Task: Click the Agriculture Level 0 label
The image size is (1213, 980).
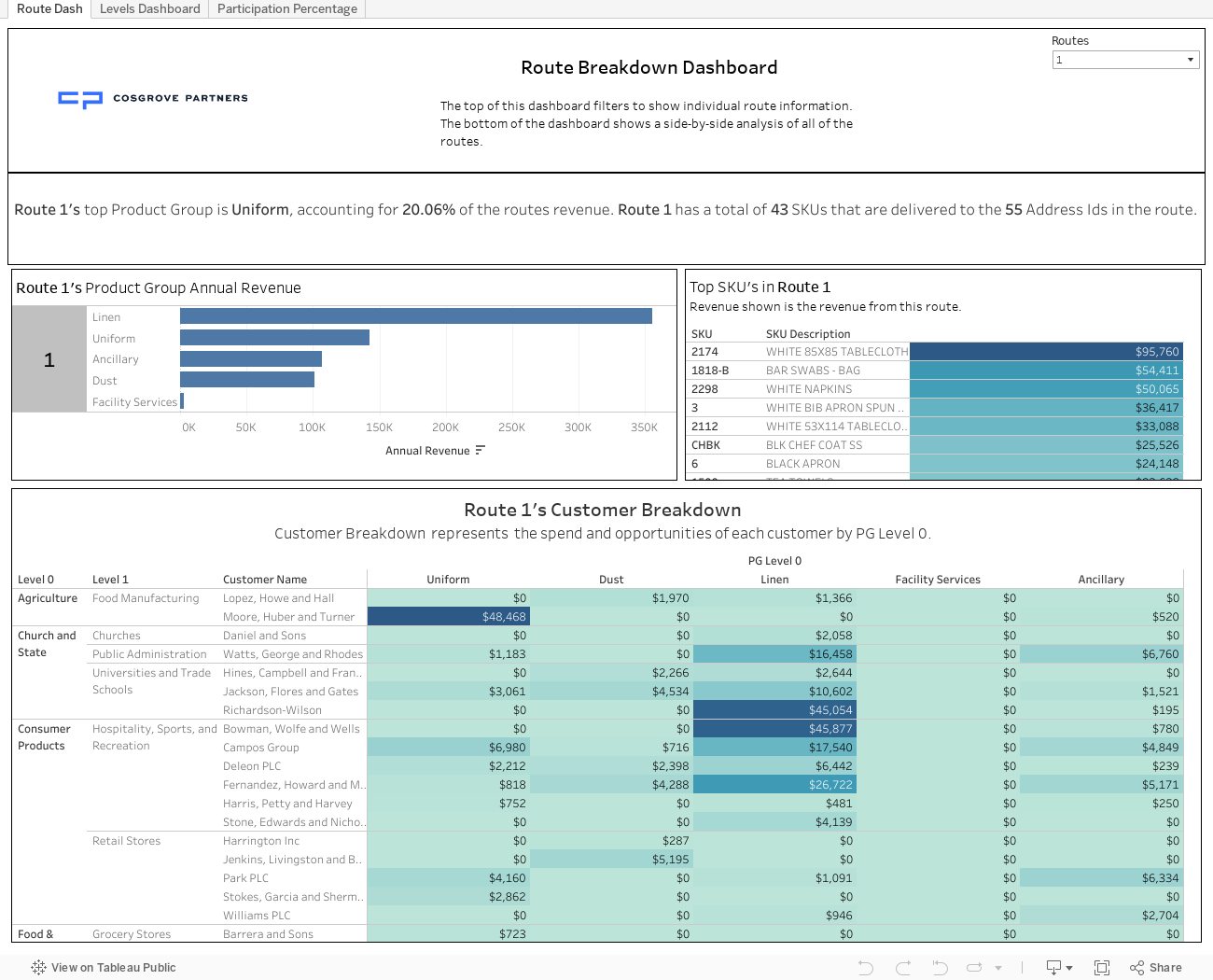Action: tap(48, 598)
